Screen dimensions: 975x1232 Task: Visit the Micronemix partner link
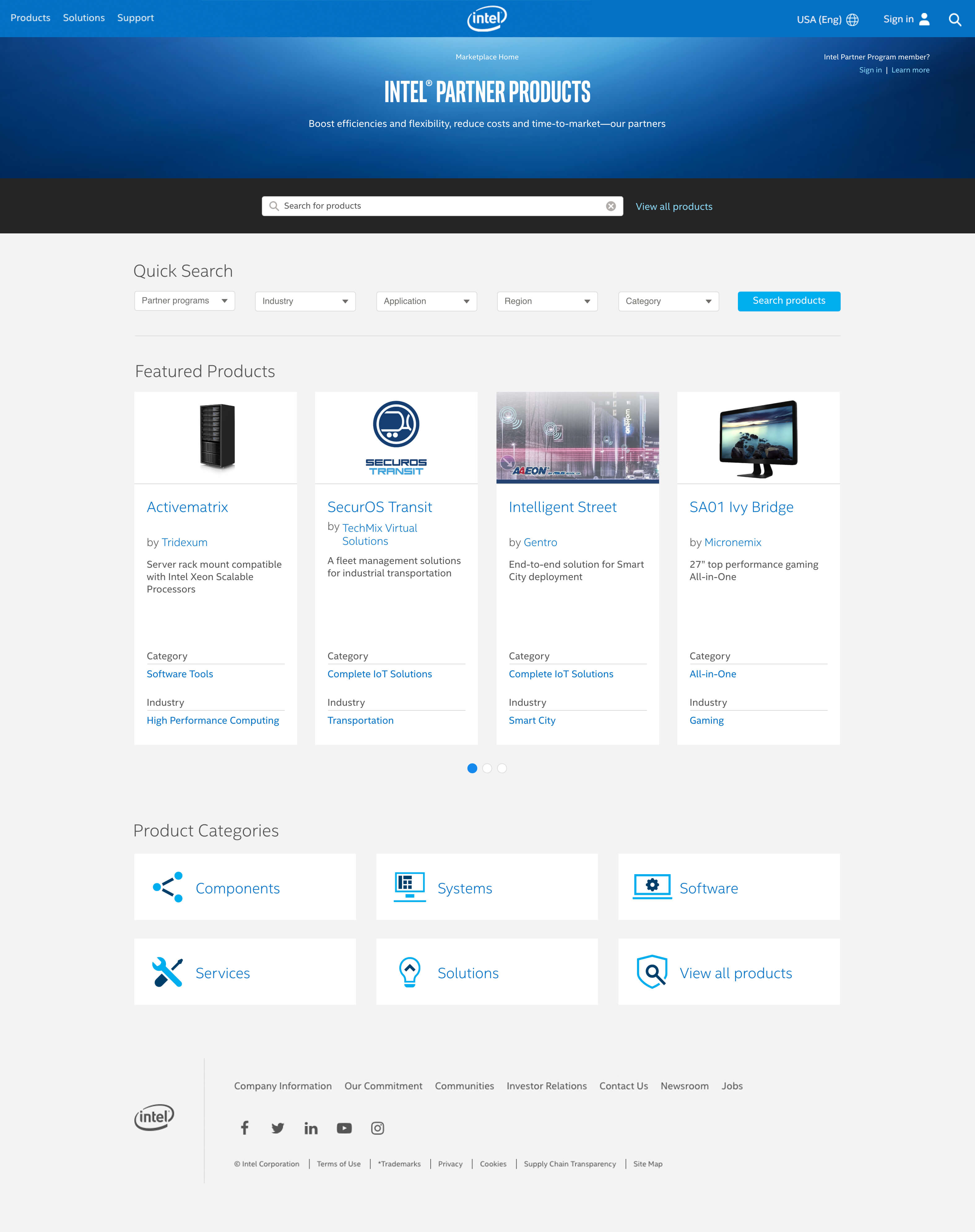tap(733, 542)
